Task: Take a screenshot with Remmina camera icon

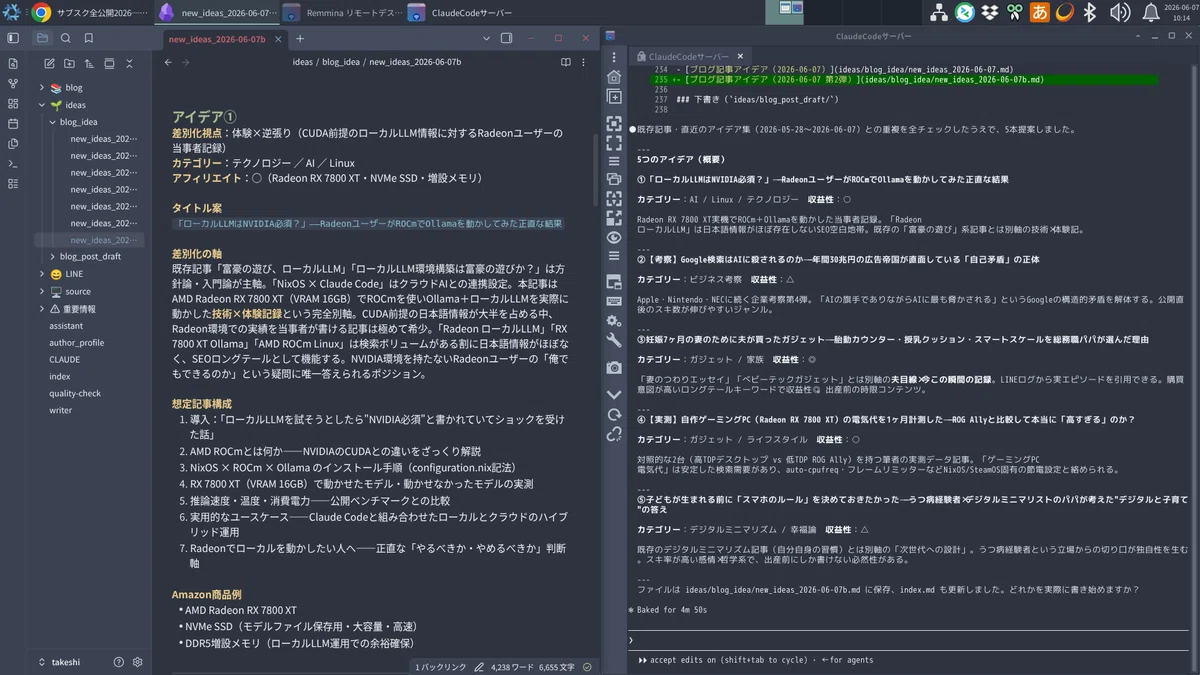Action: (x=614, y=368)
